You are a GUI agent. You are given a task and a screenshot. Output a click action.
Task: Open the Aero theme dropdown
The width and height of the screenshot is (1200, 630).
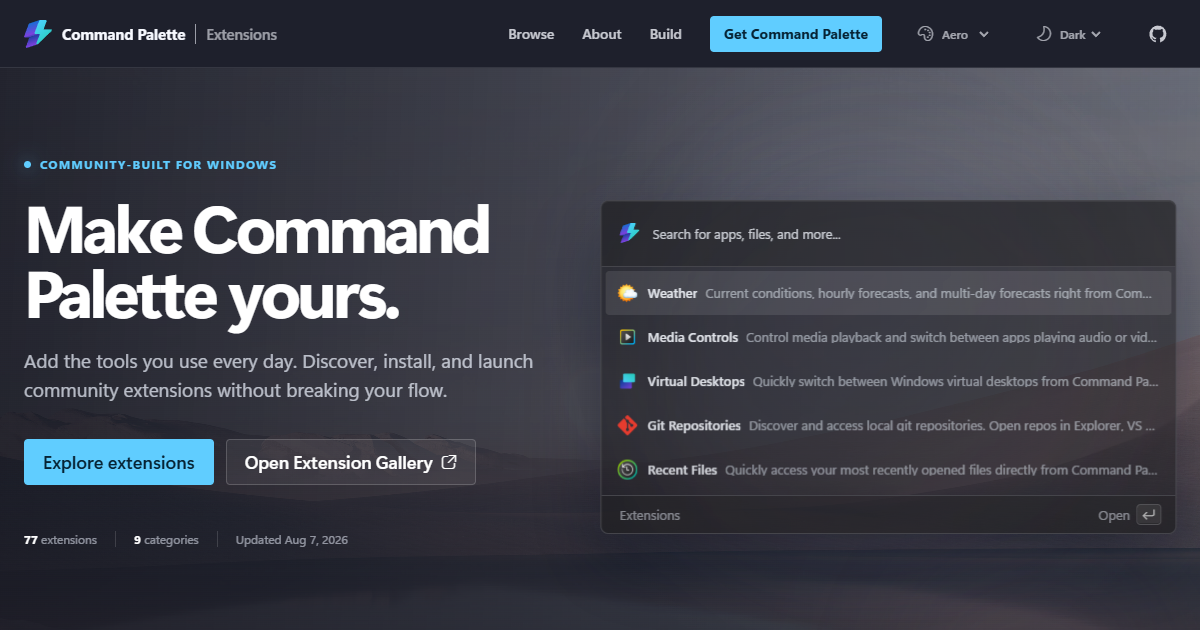[x=954, y=34]
